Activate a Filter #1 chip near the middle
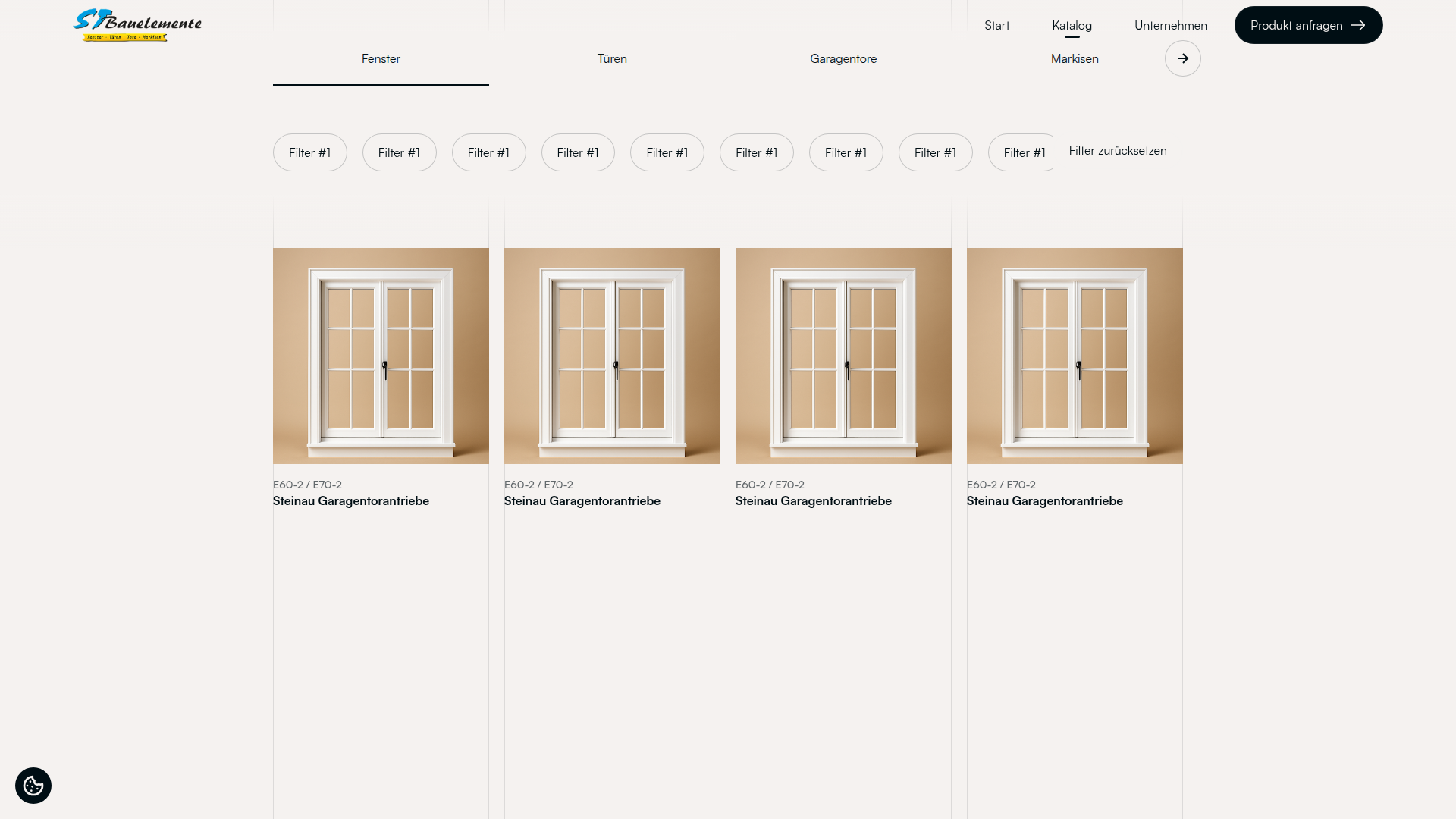The image size is (1456, 819). pos(667,152)
